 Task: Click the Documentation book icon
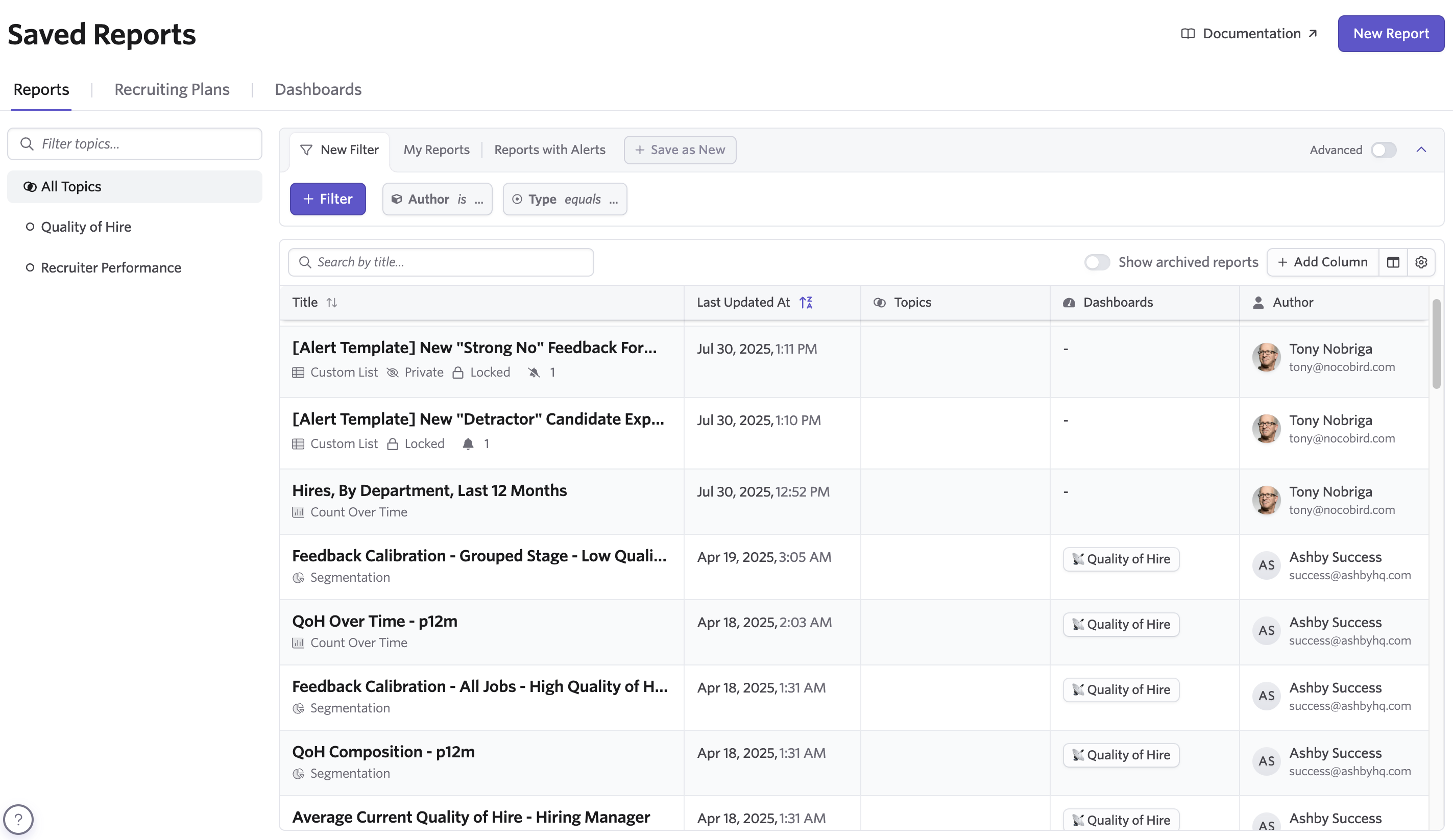coord(1188,34)
